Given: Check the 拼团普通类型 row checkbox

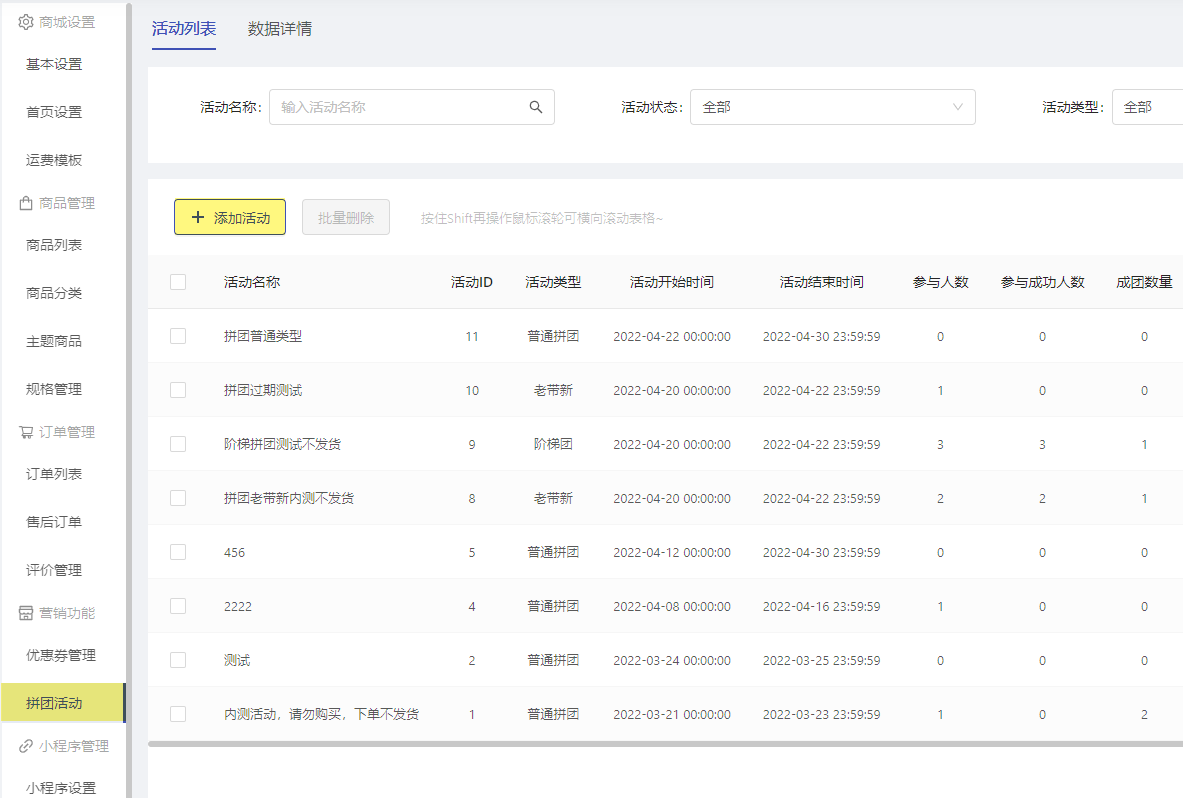Looking at the screenshot, I should pyautogui.click(x=178, y=336).
